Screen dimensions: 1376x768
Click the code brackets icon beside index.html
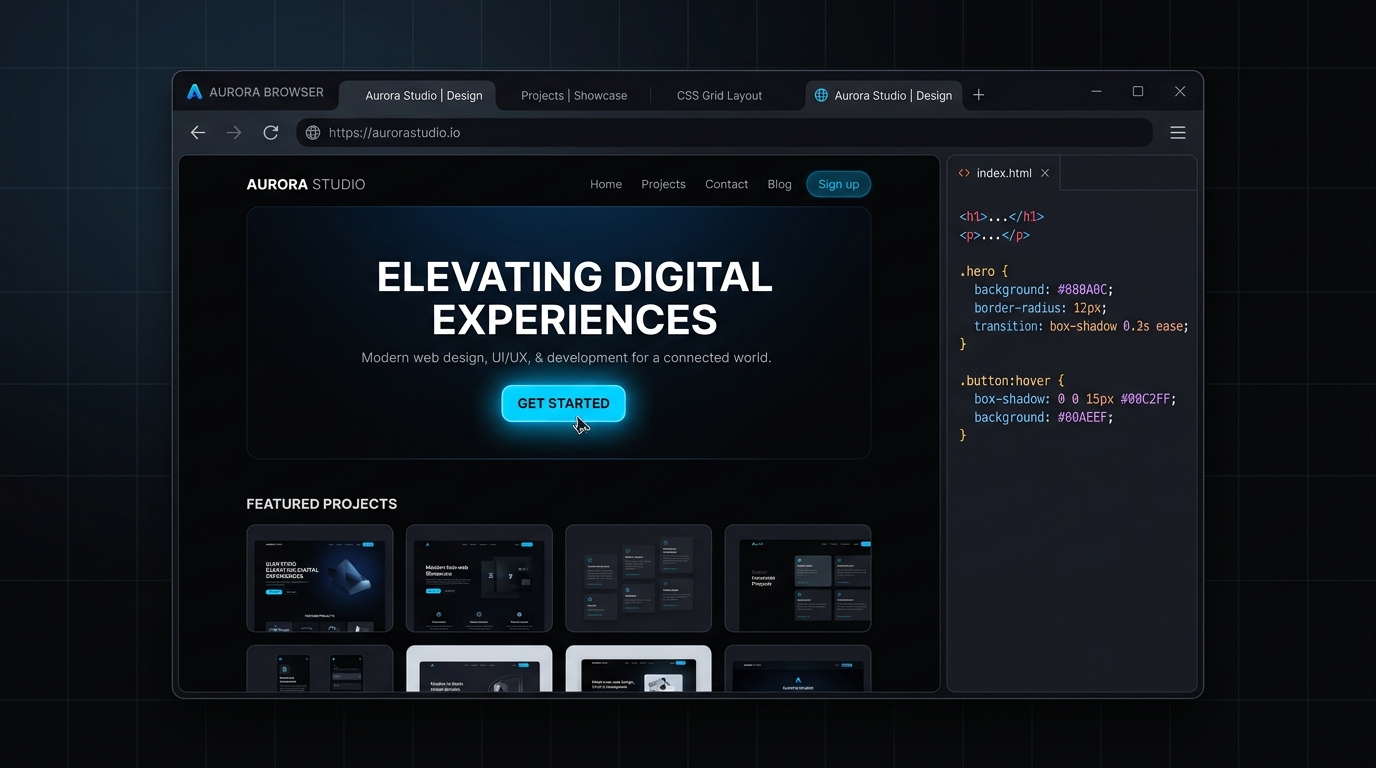[964, 173]
